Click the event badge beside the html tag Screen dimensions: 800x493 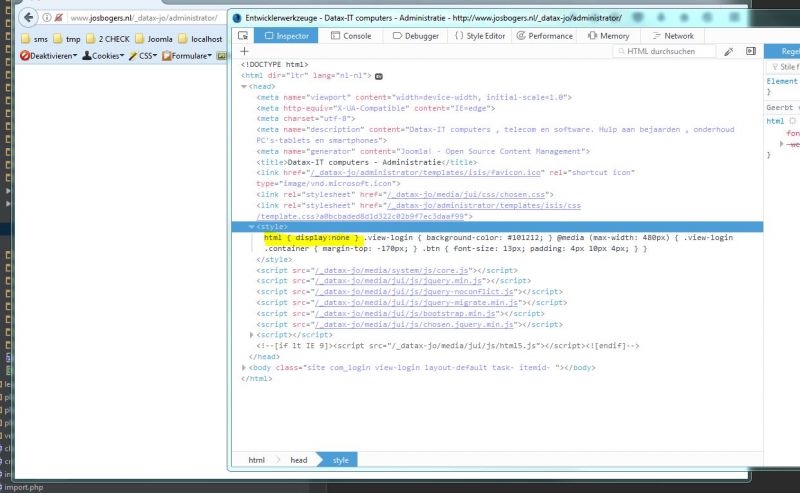pos(379,76)
